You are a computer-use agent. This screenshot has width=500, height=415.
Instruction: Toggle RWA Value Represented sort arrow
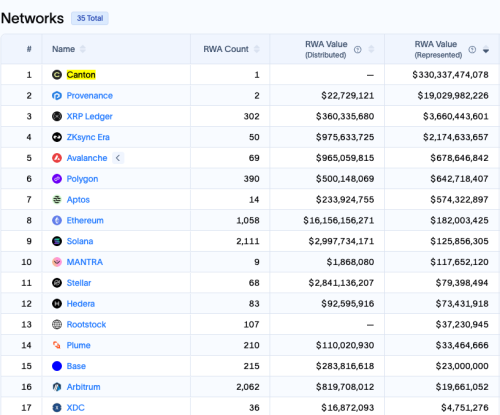click(x=486, y=50)
